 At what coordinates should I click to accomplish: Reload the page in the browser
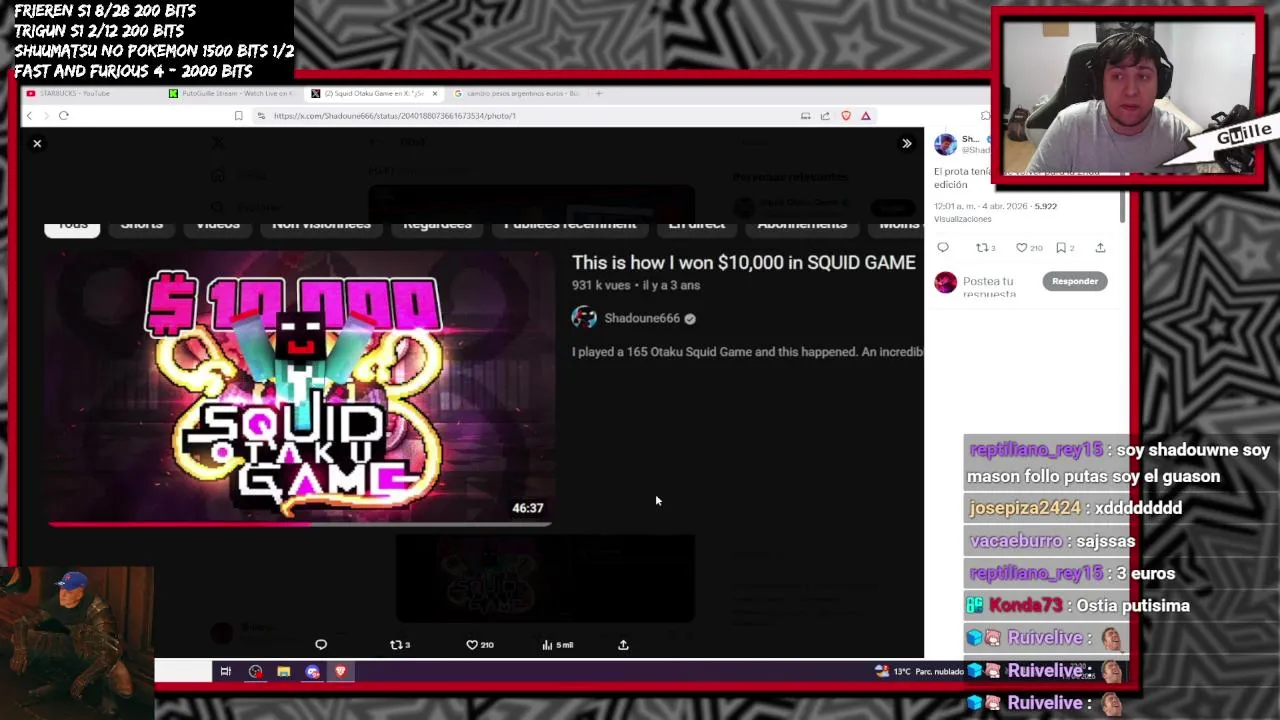click(x=64, y=116)
